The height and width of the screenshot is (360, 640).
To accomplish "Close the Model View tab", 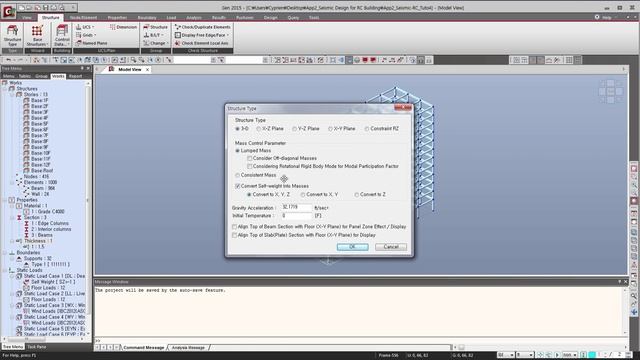I will pyautogui.click(x=147, y=70).
